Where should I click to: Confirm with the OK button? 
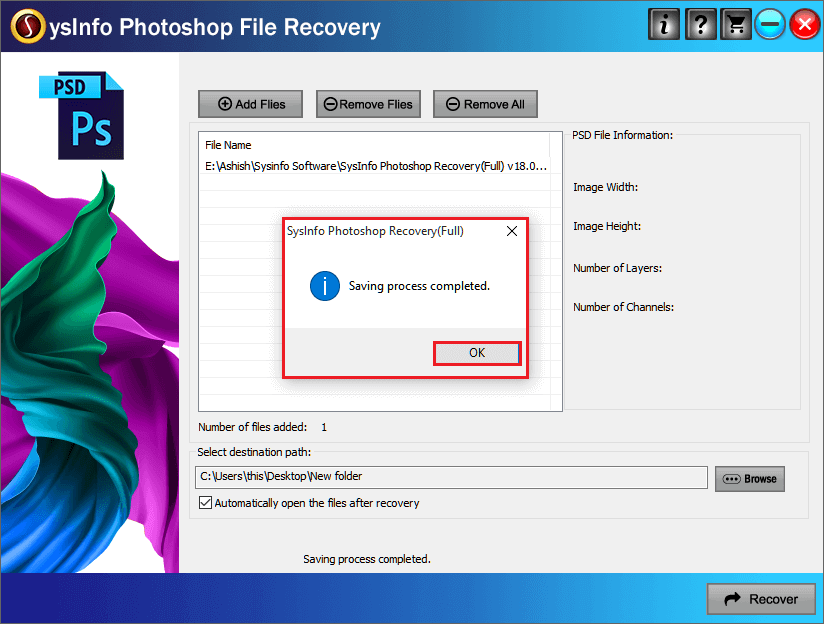tap(477, 353)
